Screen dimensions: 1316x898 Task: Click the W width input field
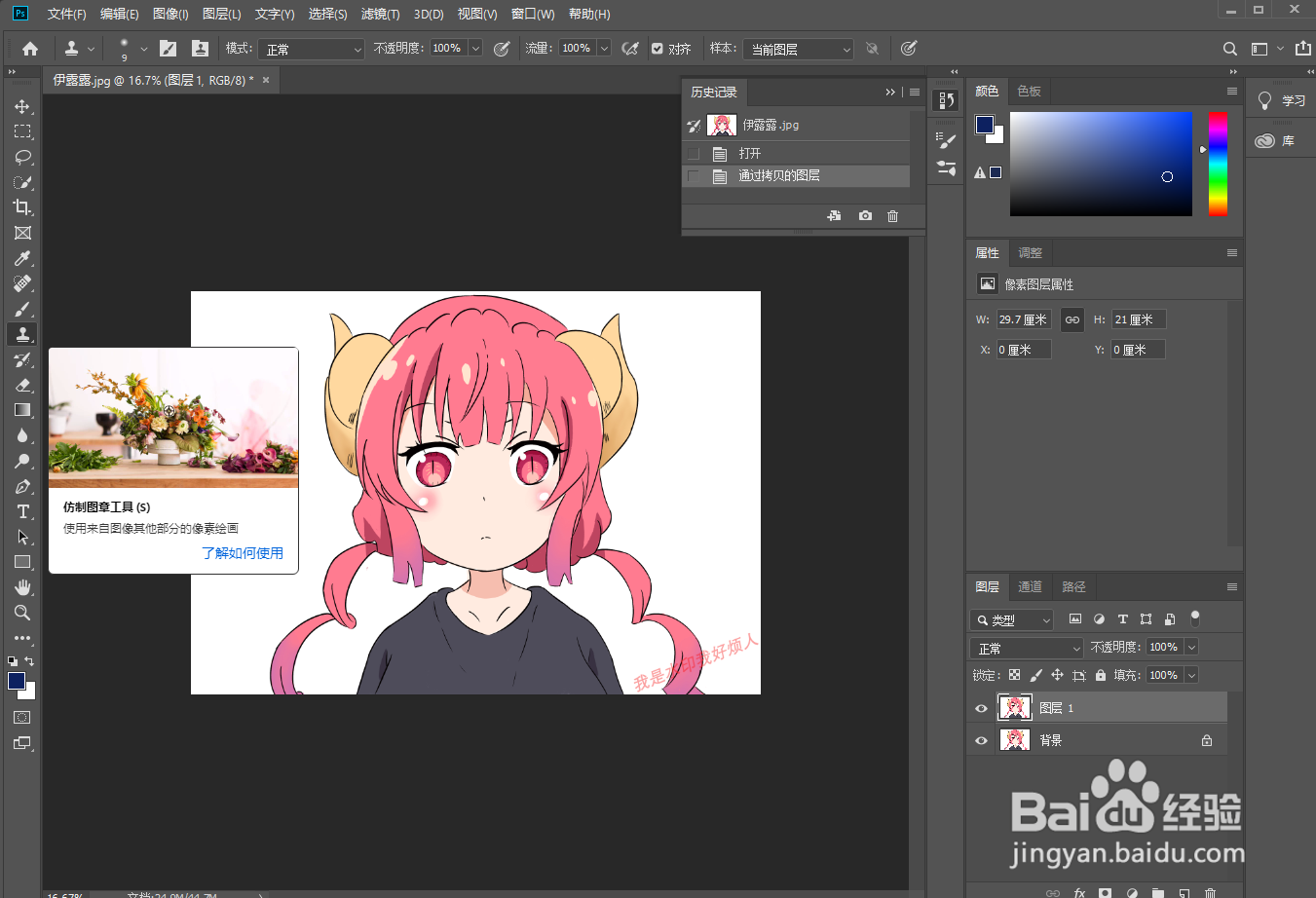(1024, 319)
